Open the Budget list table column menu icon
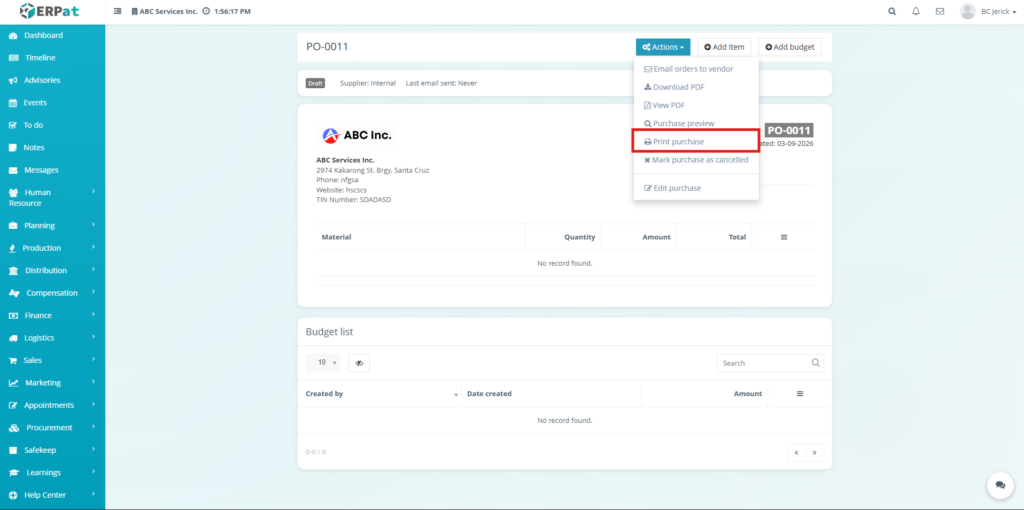The height and width of the screenshot is (510, 1024). [x=800, y=394]
